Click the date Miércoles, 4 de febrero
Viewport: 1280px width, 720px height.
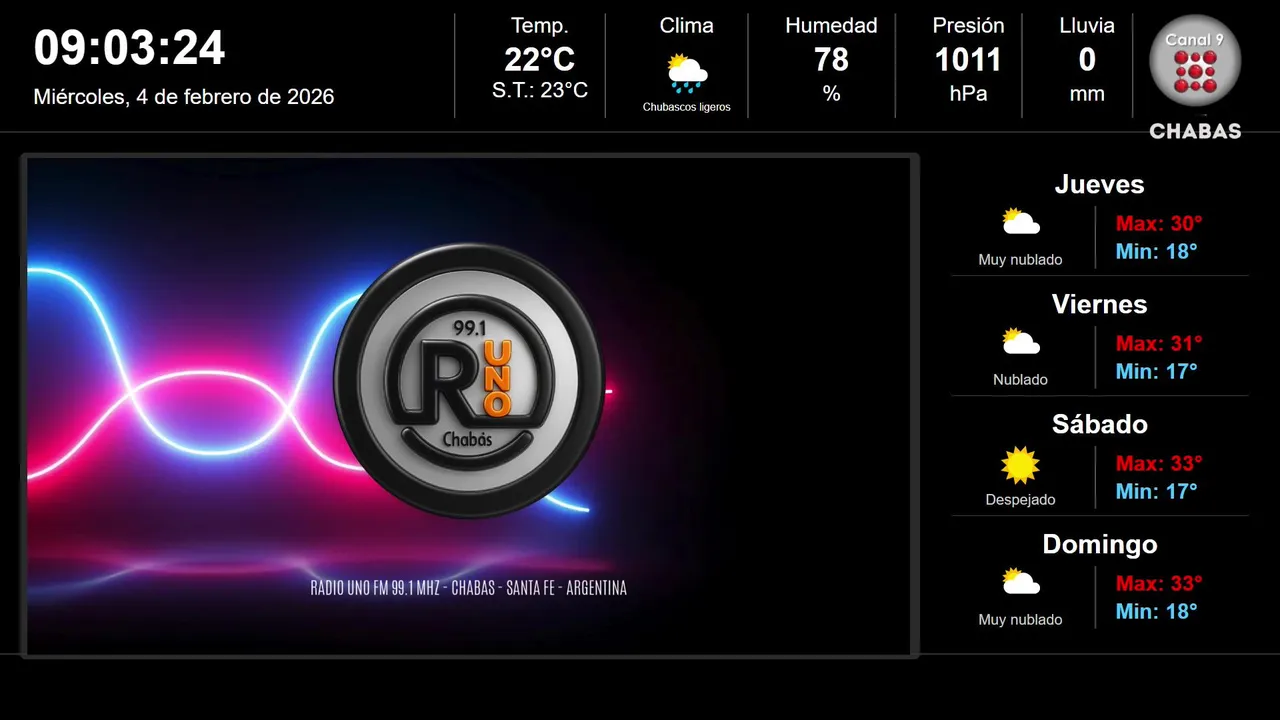(184, 97)
